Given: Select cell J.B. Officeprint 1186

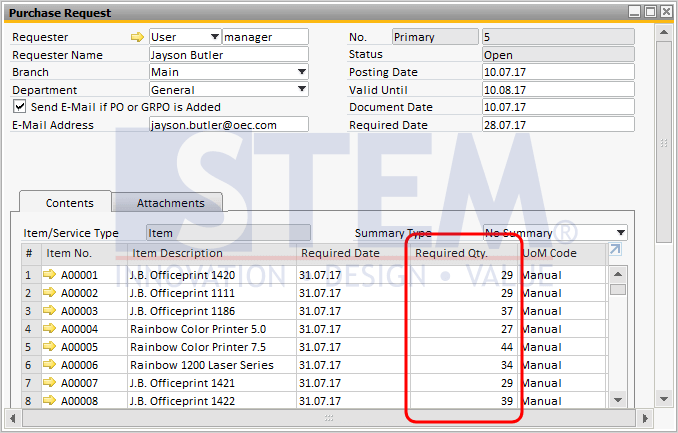Looking at the screenshot, I should tap(212, 311).
